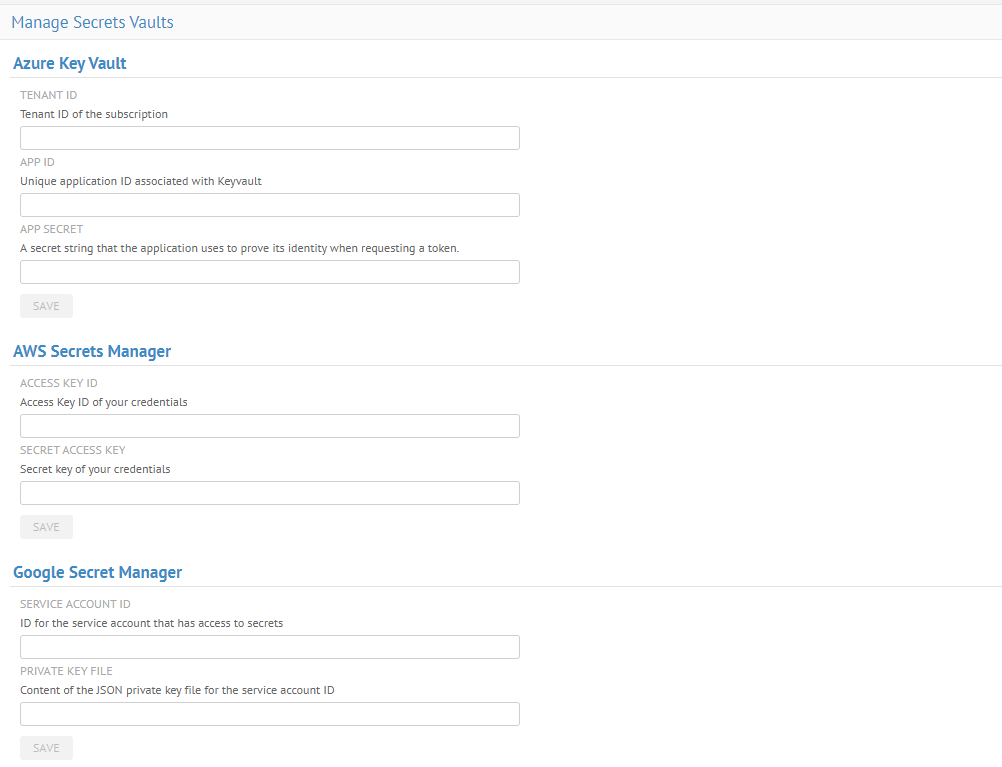Viewport: 1002px width, 767px height.
Task: Focus the App ID text box
Action: [270, 205]
